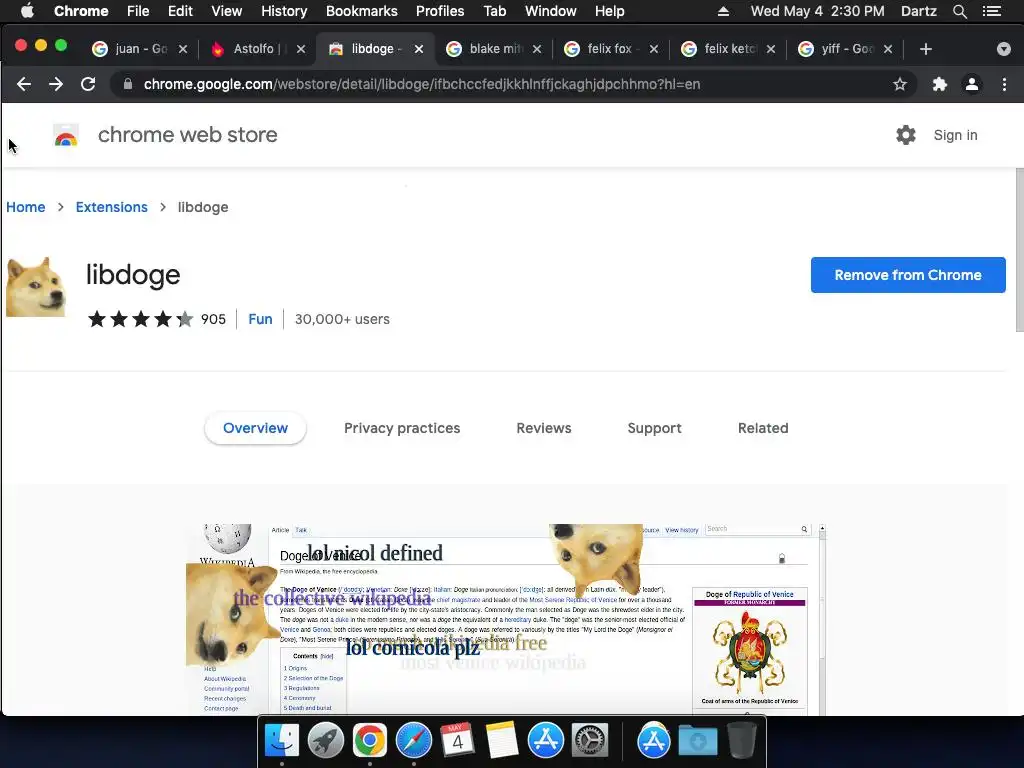Image resolution: width=1024 pixels, height=768 pixels.
Task: Open Finder from the dock
Action: 281,741
